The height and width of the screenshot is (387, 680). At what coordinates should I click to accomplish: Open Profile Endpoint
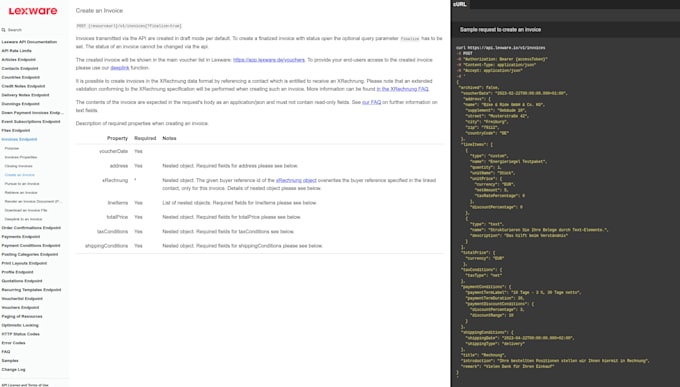(x=17, y=272)
